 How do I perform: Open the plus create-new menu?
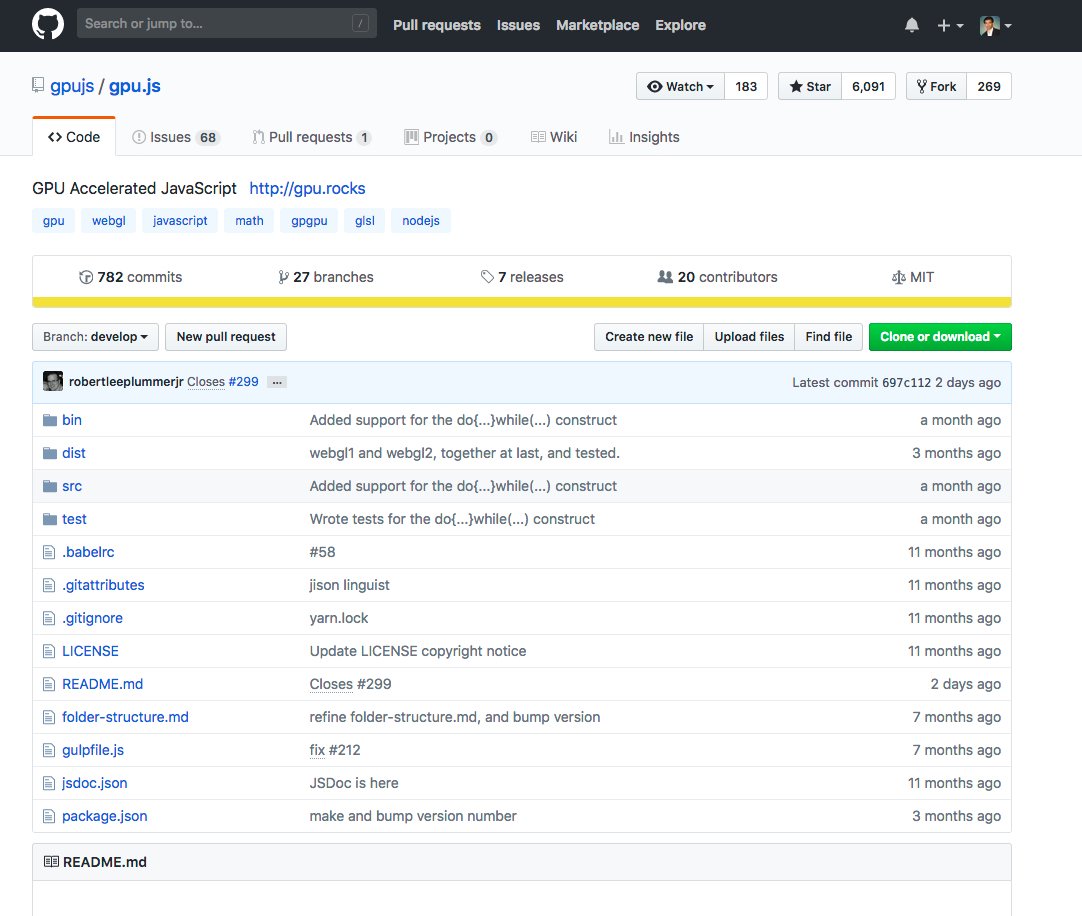[950, 26]
